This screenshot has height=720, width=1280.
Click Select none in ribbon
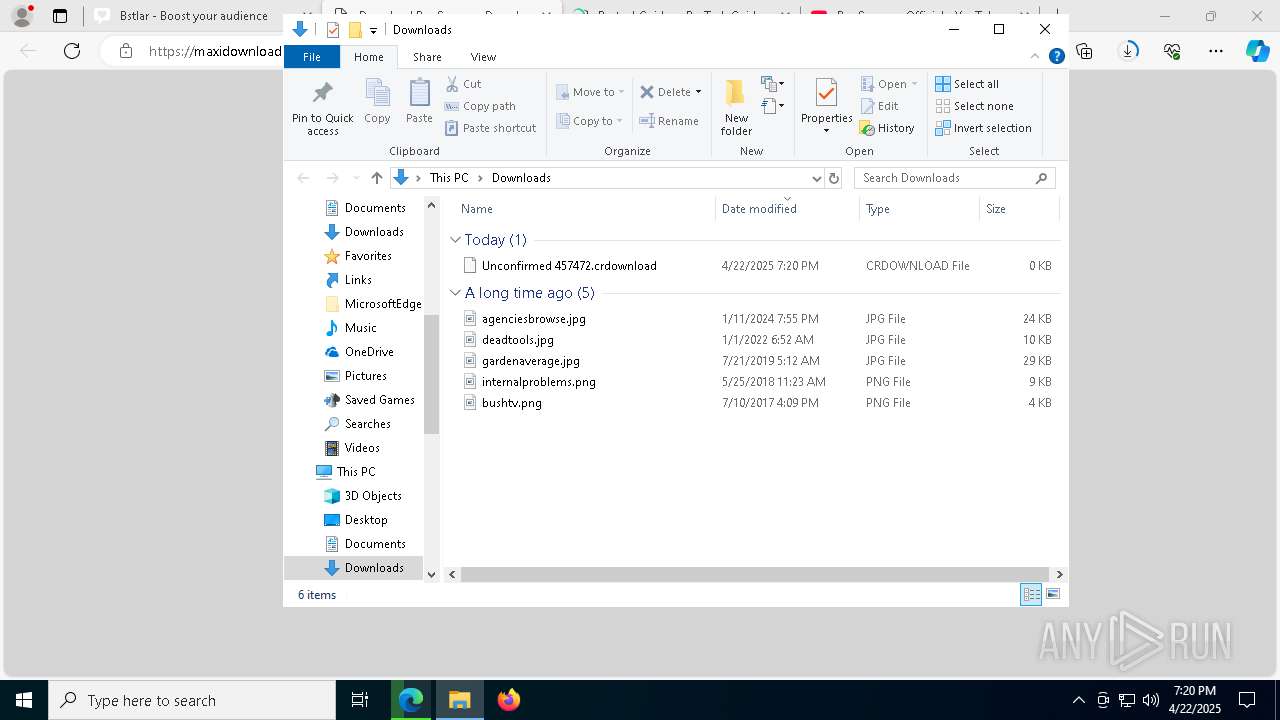975,106
